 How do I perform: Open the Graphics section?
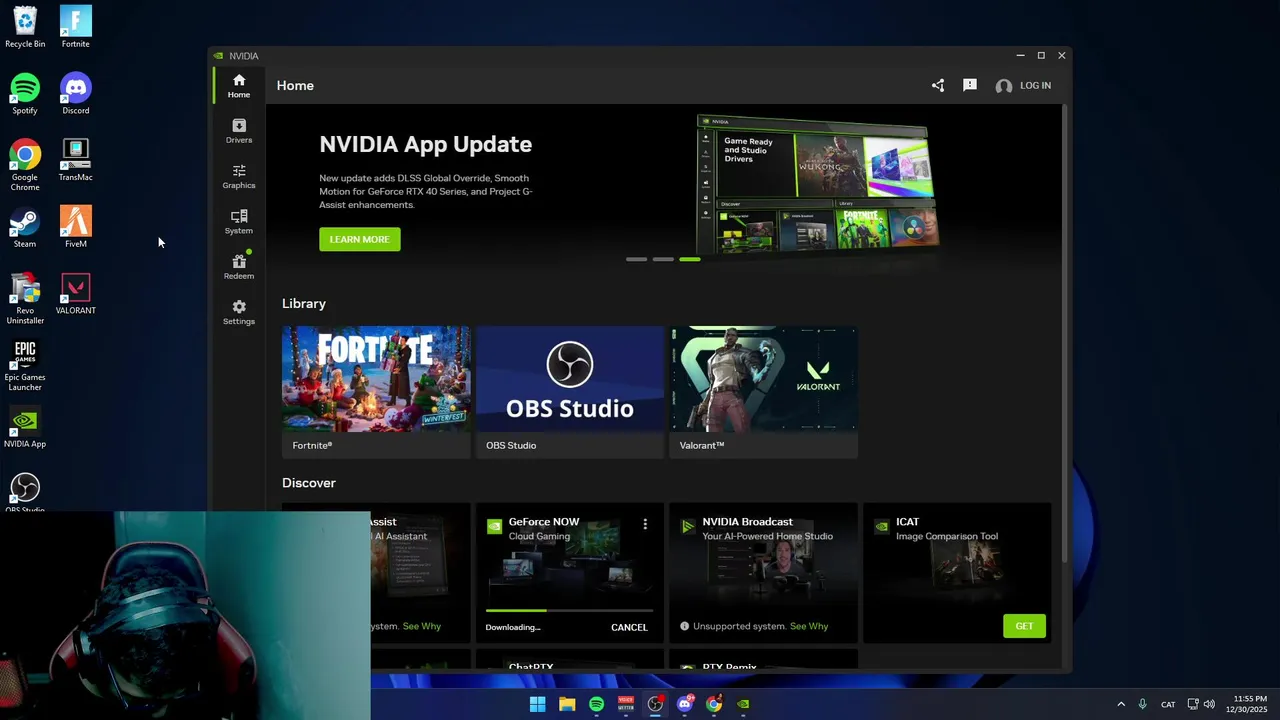pyautogui.click(x=238, y=177)
